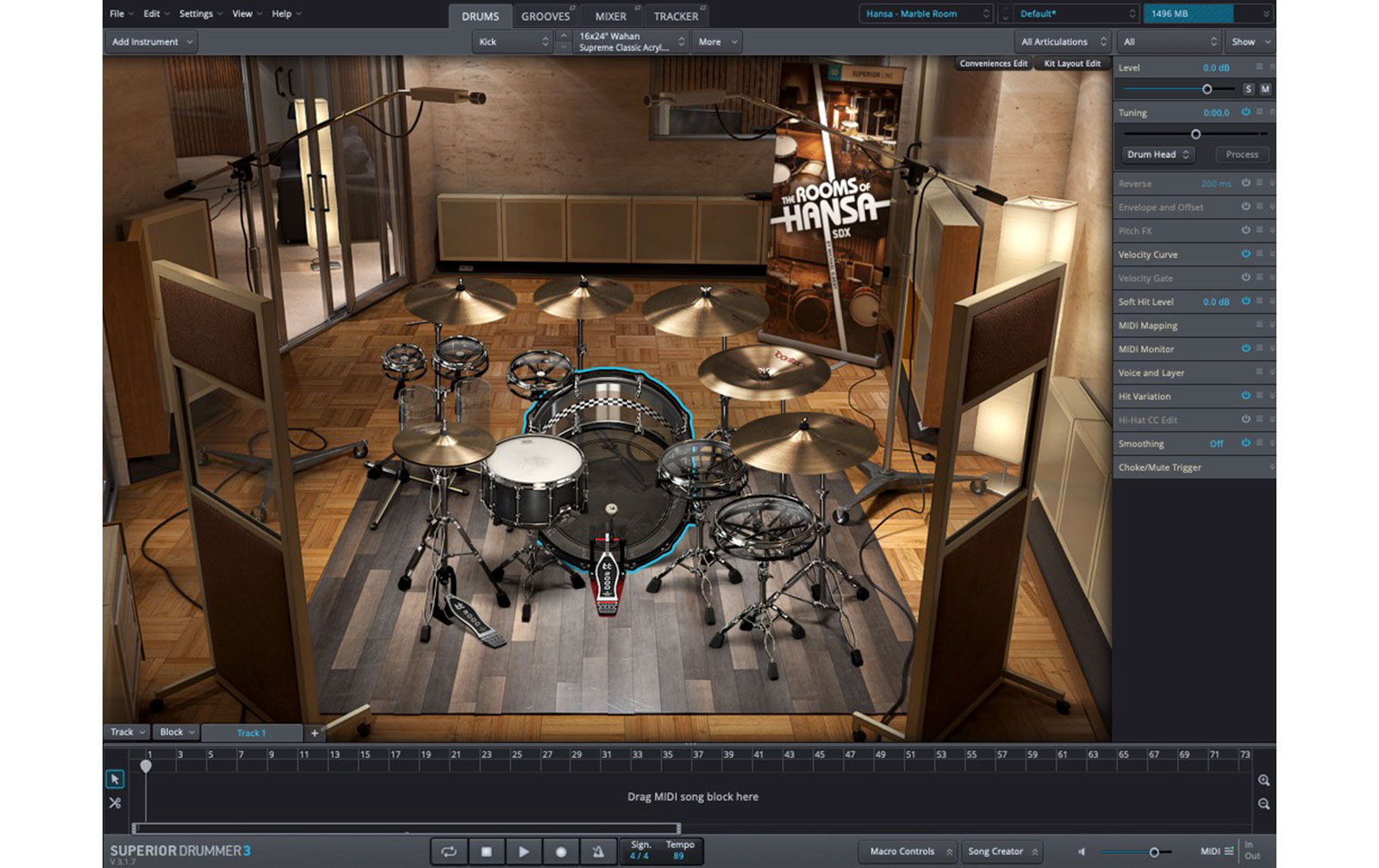The image size is (1379, 868).
Task: Open the Soft Hit Level menu icon
Action: (1259, 302)
